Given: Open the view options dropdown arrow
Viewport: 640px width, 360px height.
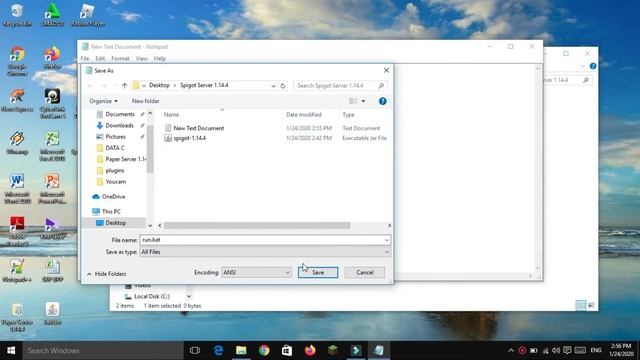Looking at the screenshot, I should 363,101.
